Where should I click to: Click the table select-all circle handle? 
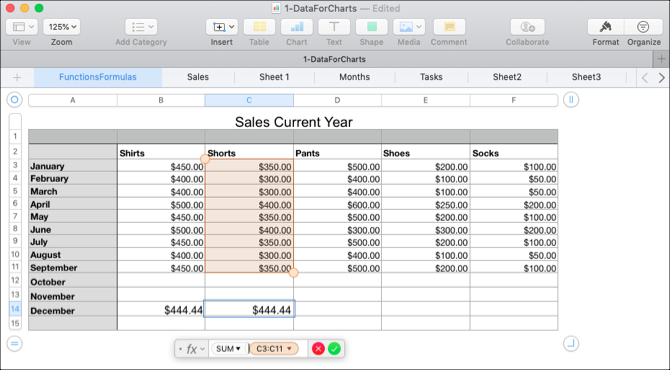pyautogui.click(x=15, y=100)
